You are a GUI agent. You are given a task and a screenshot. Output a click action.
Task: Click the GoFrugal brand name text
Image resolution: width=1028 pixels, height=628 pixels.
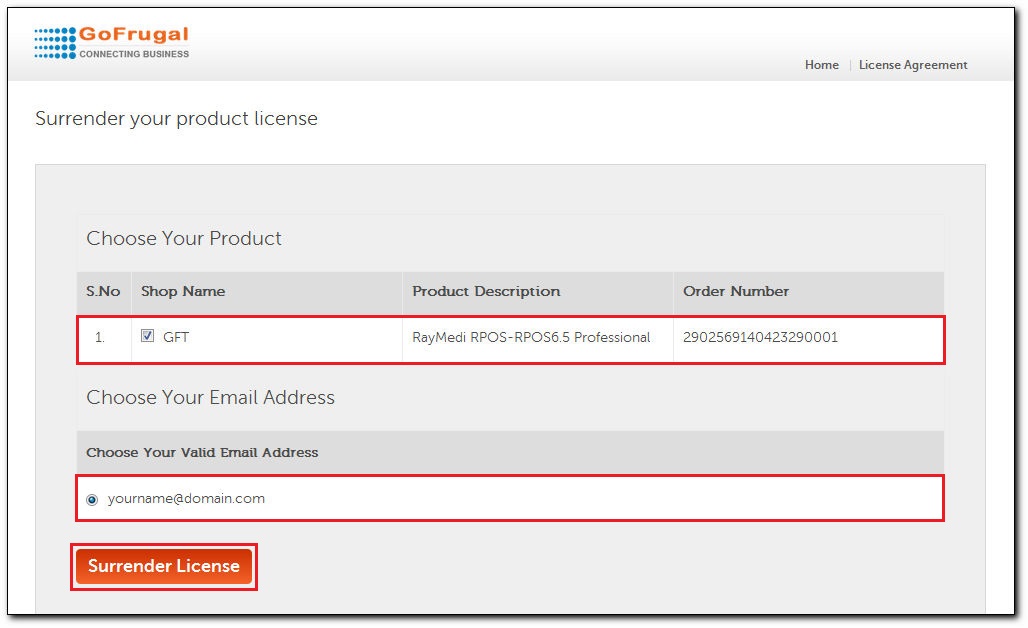pyautogui.click(x=134, y=35)
